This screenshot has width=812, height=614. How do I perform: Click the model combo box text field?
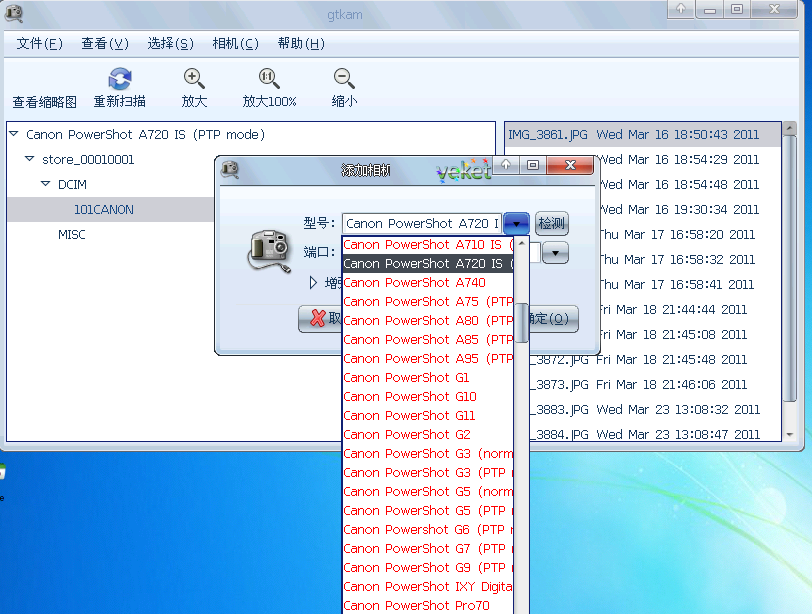[x=422, y=224]
